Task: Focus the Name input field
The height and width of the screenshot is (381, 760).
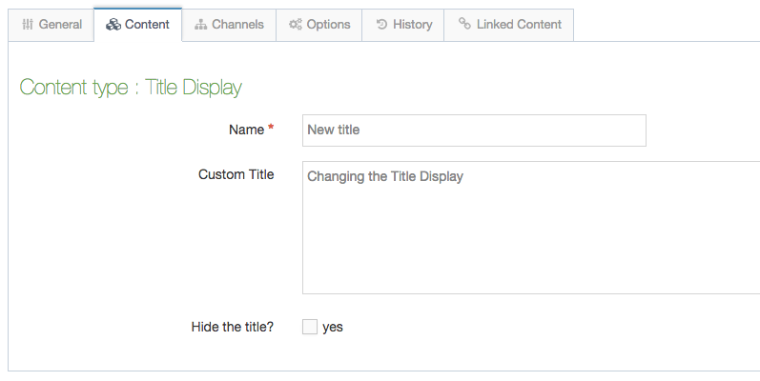Action: point(474,130)
